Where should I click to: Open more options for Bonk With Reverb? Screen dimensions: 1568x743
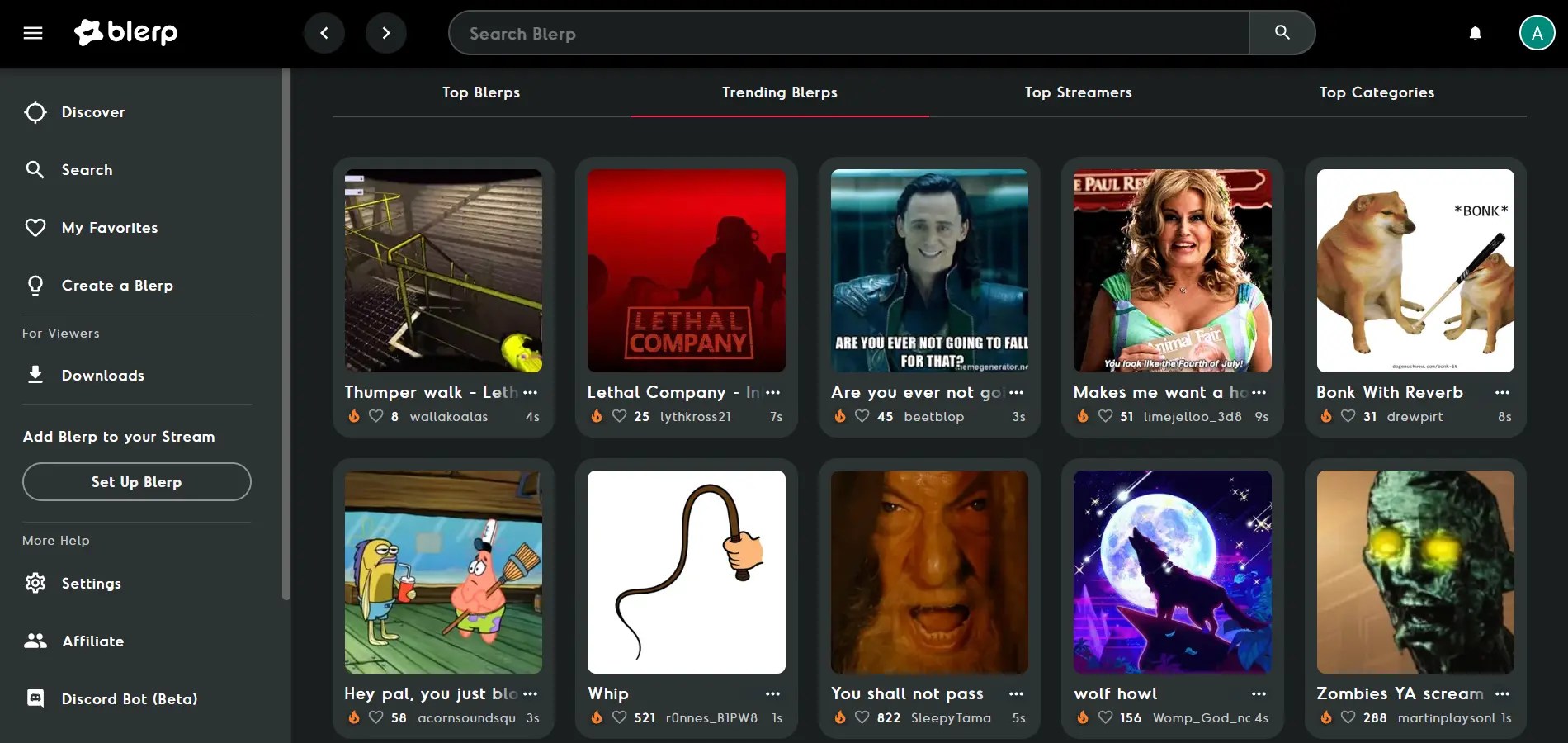(x=1503, y=392)
